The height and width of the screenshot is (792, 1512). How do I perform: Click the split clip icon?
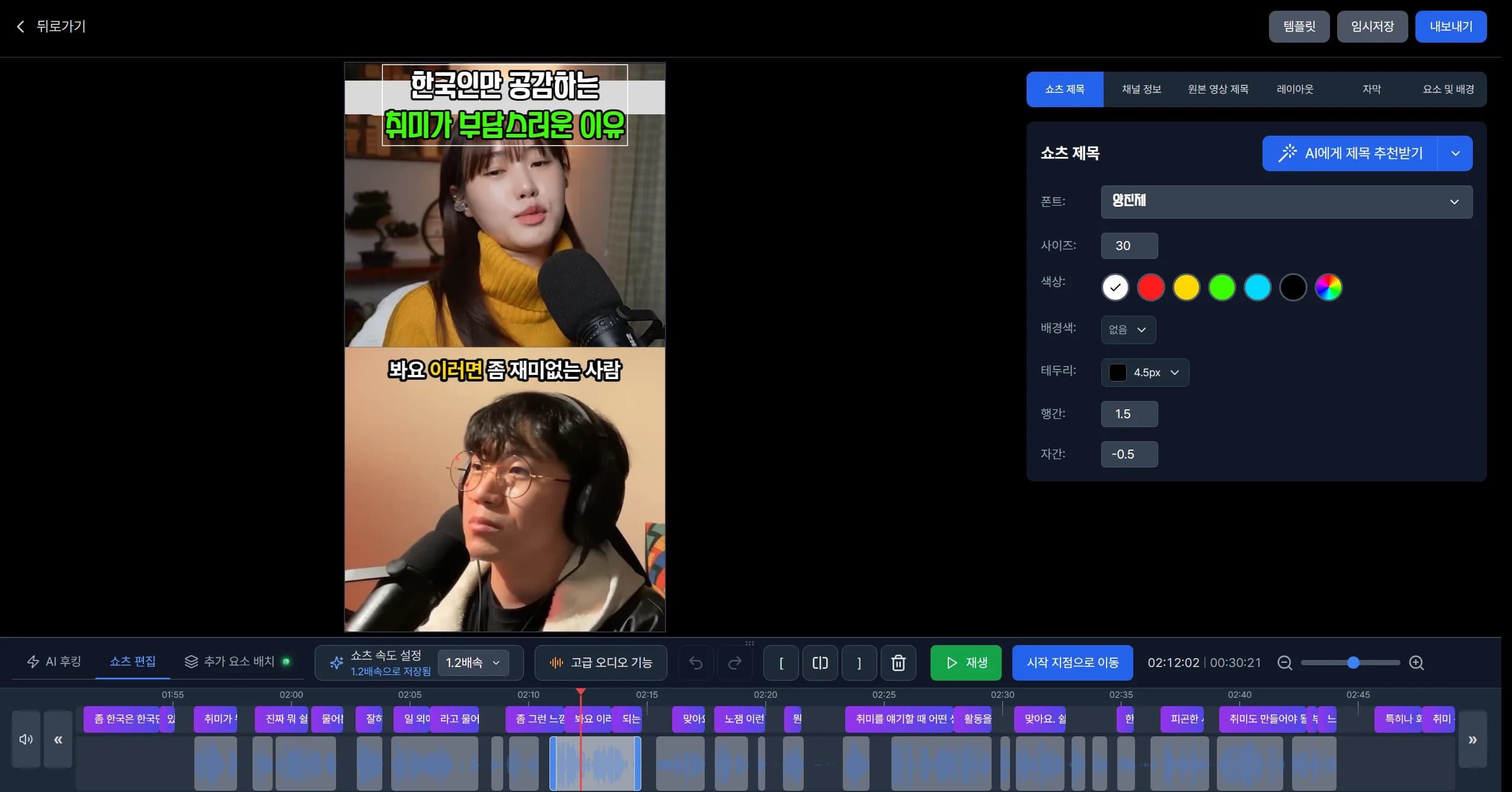[820, 663]
